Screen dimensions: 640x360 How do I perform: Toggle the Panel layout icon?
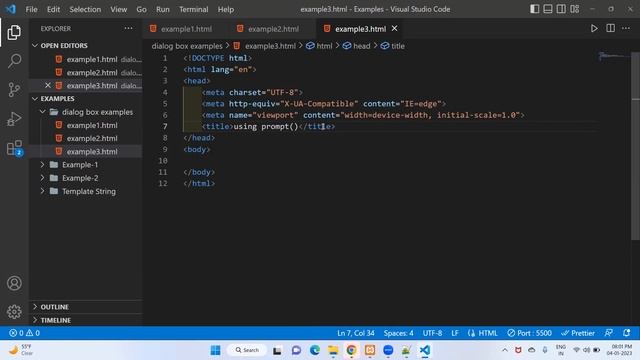pyautogui.click(x=548, y=9)
